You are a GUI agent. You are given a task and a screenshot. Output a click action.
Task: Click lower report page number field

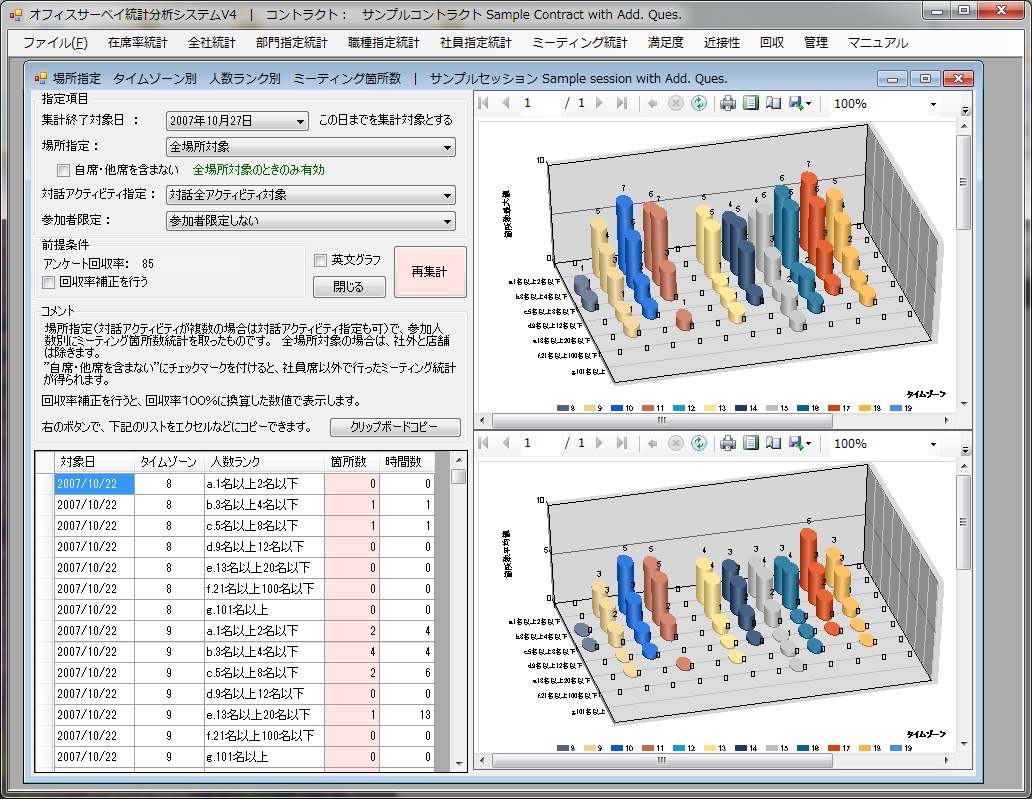coord(540,443)
